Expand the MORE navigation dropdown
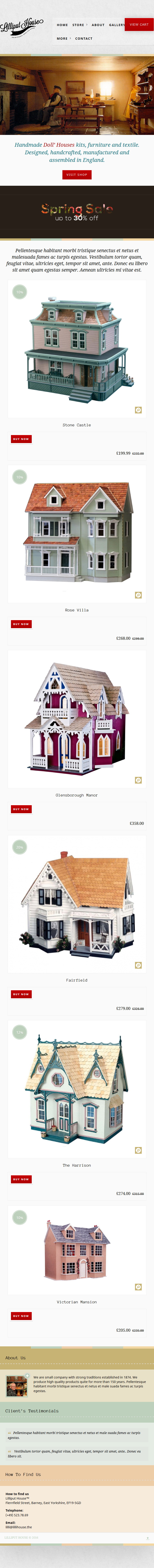Screen dimensions: 154x1568 [63, 38]
